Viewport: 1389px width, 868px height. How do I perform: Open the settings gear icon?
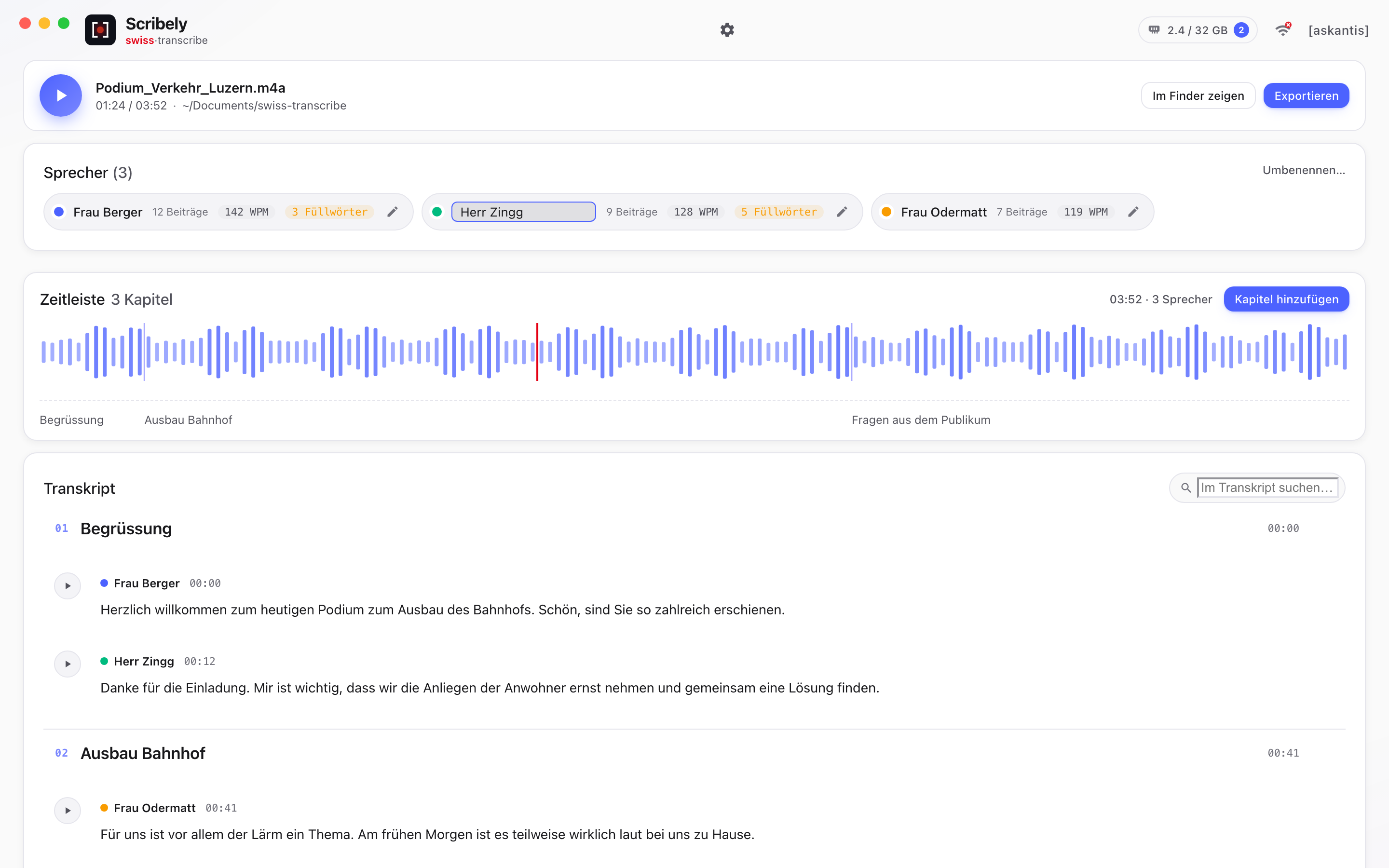(727, 30)
